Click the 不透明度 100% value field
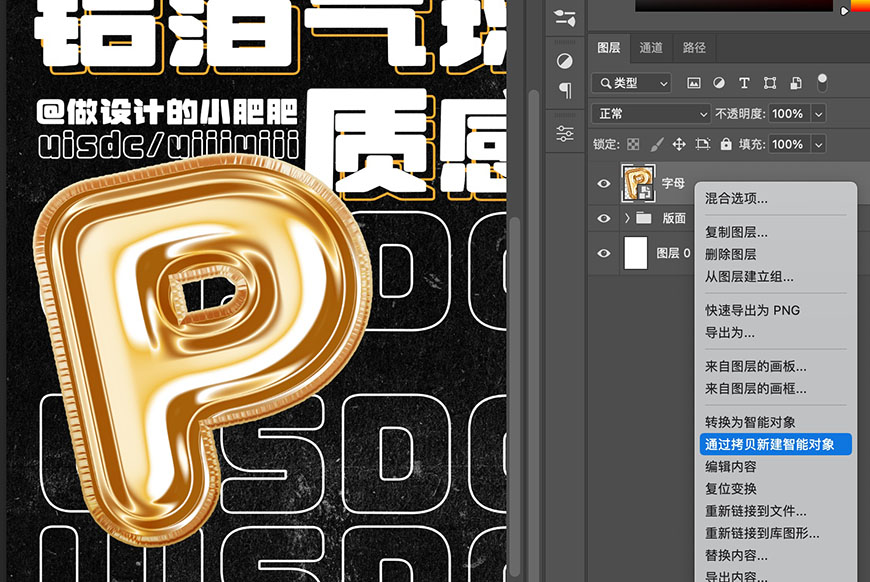Viewport: 870px width, 582px height. click(x=788, y=114)
